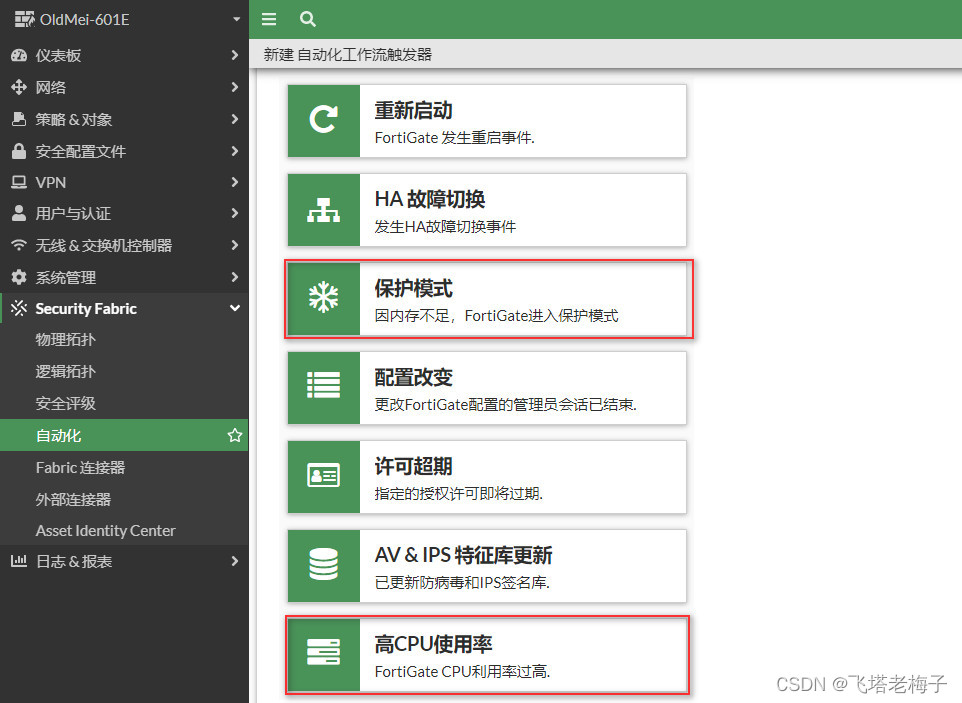Click the snowflake icon on 保护模式 card
This screenshot has height=703, width=962.
(323, 298)
